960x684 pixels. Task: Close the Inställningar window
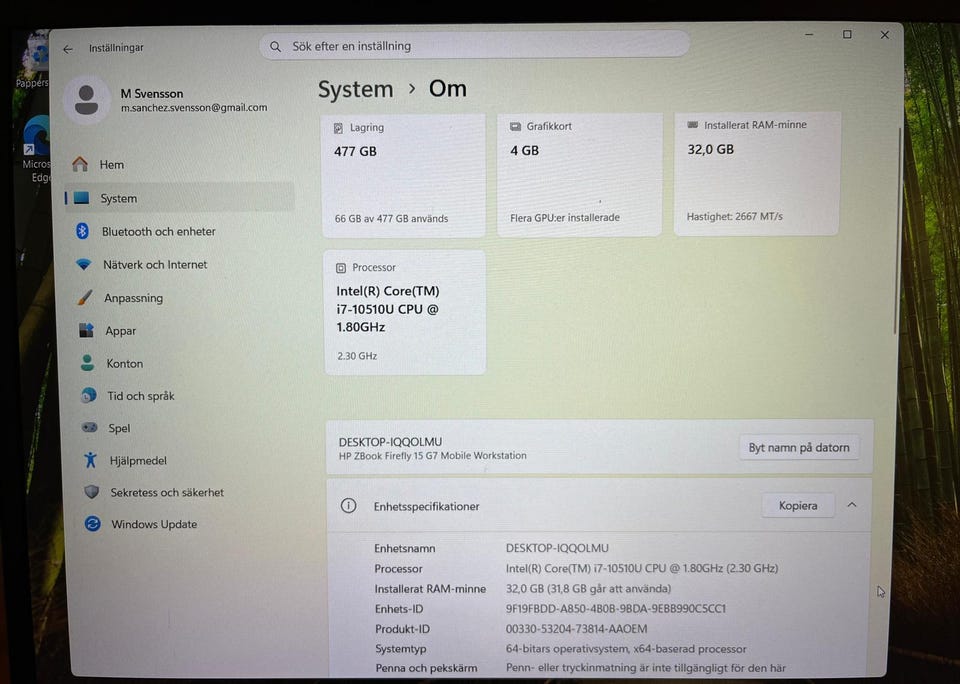coord(885,35)
